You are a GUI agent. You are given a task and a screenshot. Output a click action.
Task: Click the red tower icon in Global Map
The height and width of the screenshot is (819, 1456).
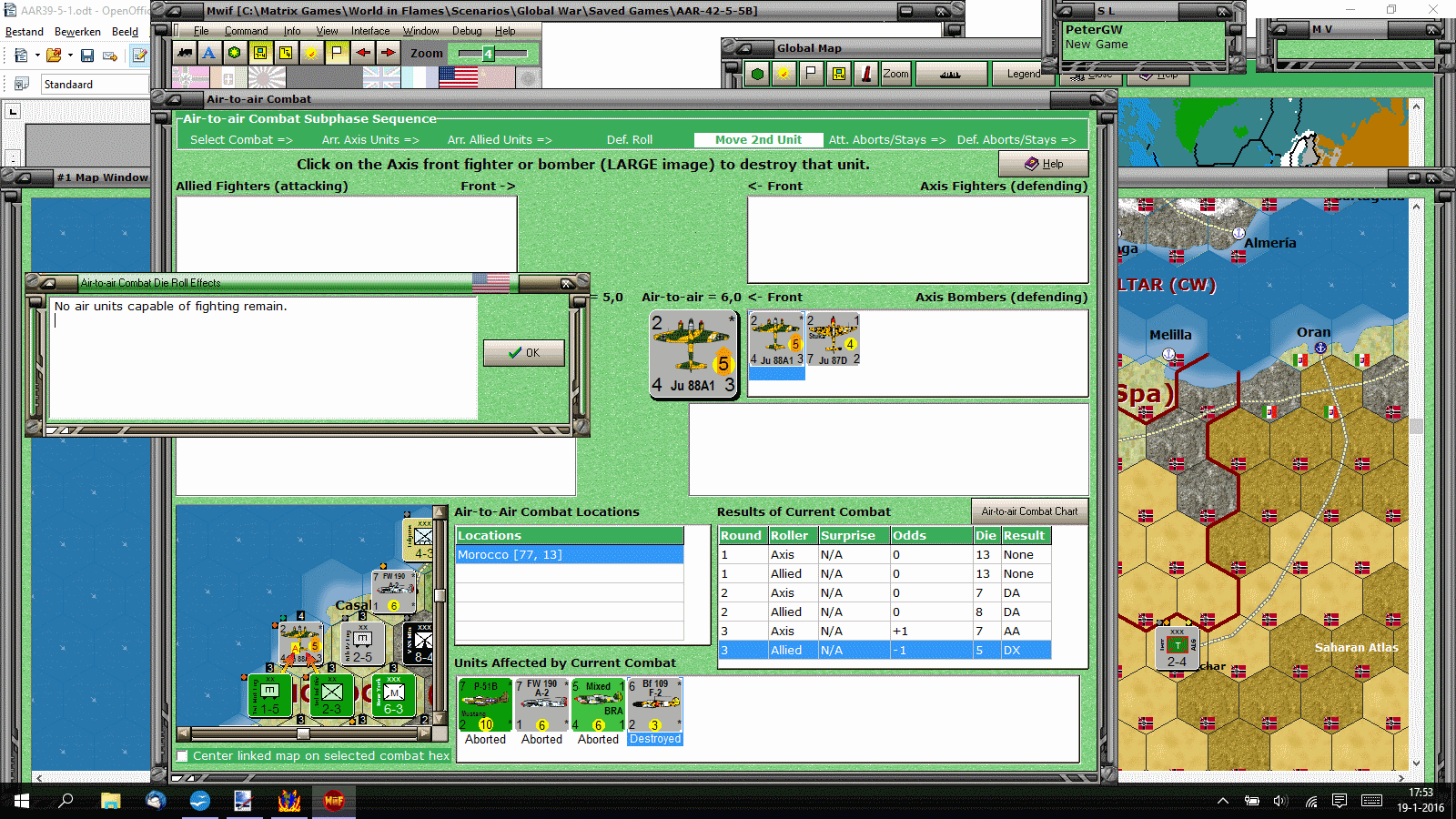pos(866,74)
